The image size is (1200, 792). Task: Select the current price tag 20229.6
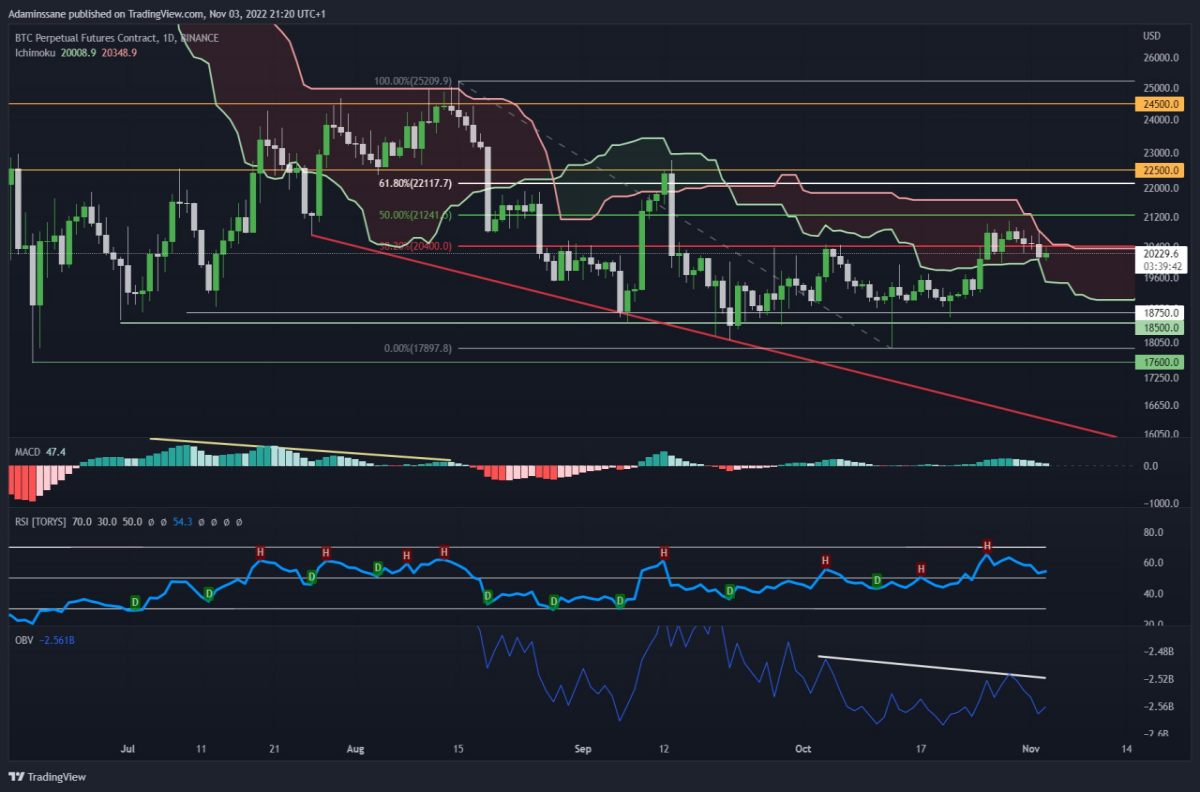(x=1159, y=254)
